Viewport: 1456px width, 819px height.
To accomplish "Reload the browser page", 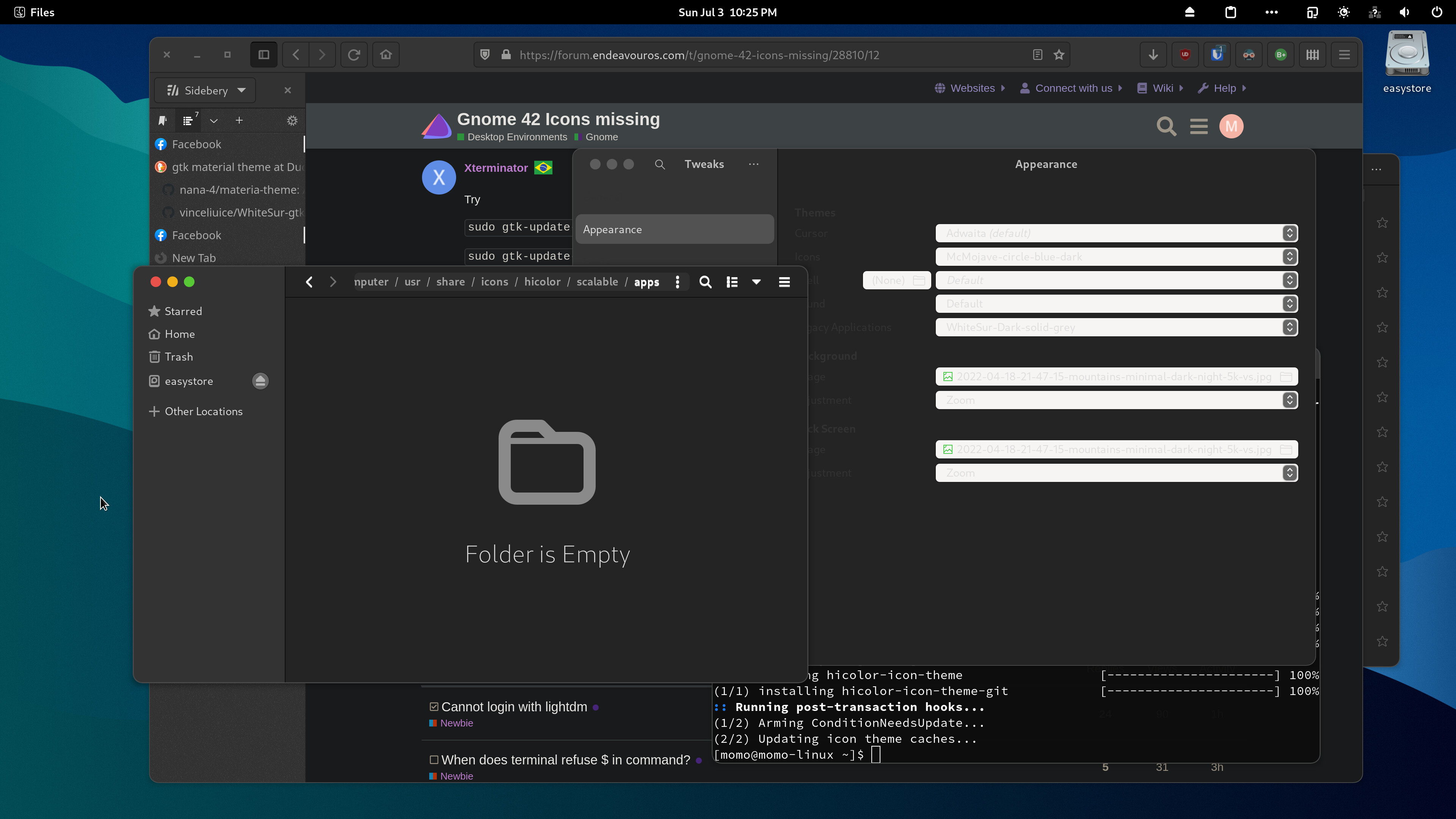I will point(354,55).
